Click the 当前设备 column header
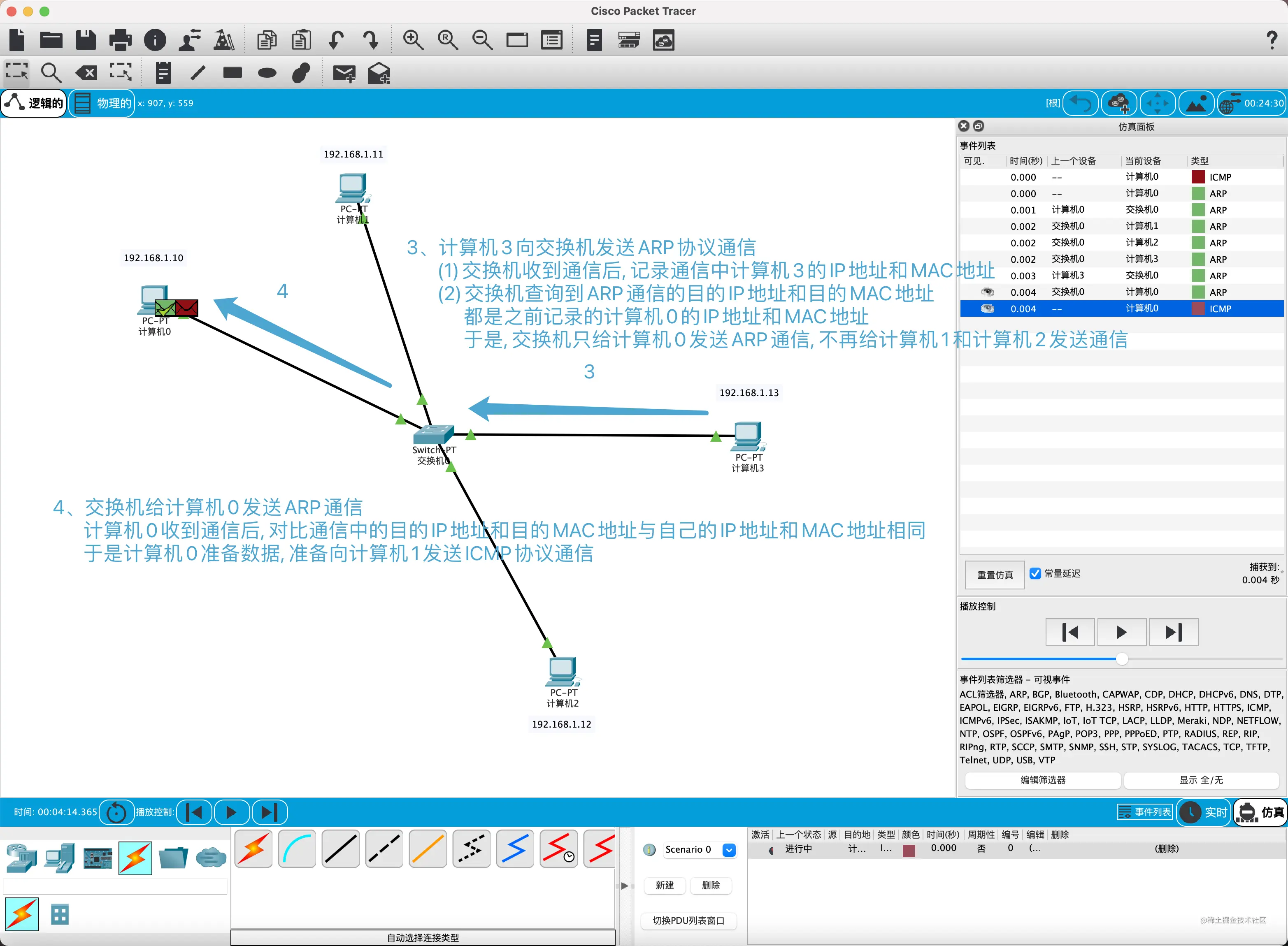Image resolution: width=1288 pixels, height=946 pixels. pos(1143,161)
